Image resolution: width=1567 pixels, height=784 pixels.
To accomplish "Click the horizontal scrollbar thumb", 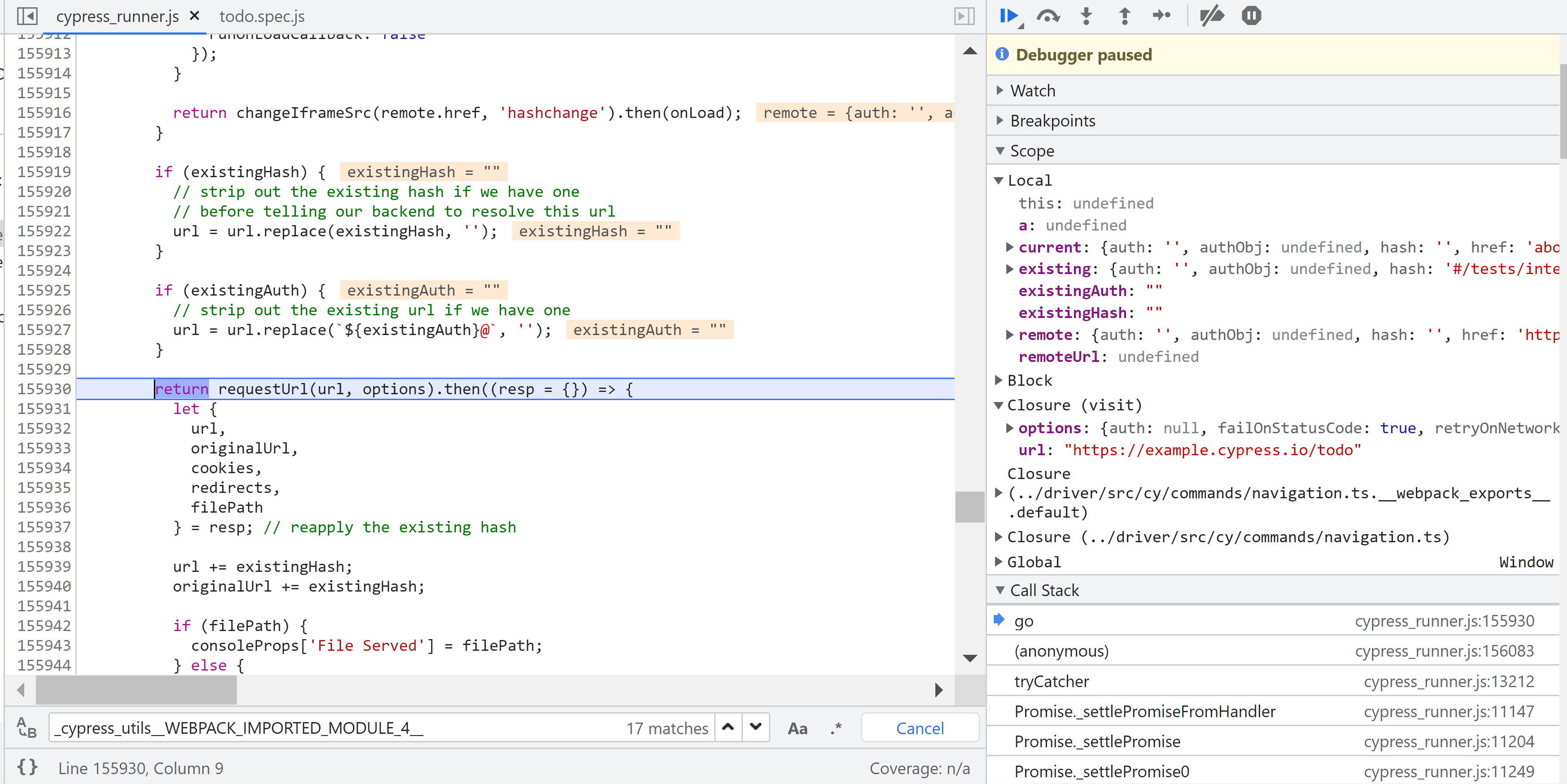I will pyautogui.click(x=135, y=690).
